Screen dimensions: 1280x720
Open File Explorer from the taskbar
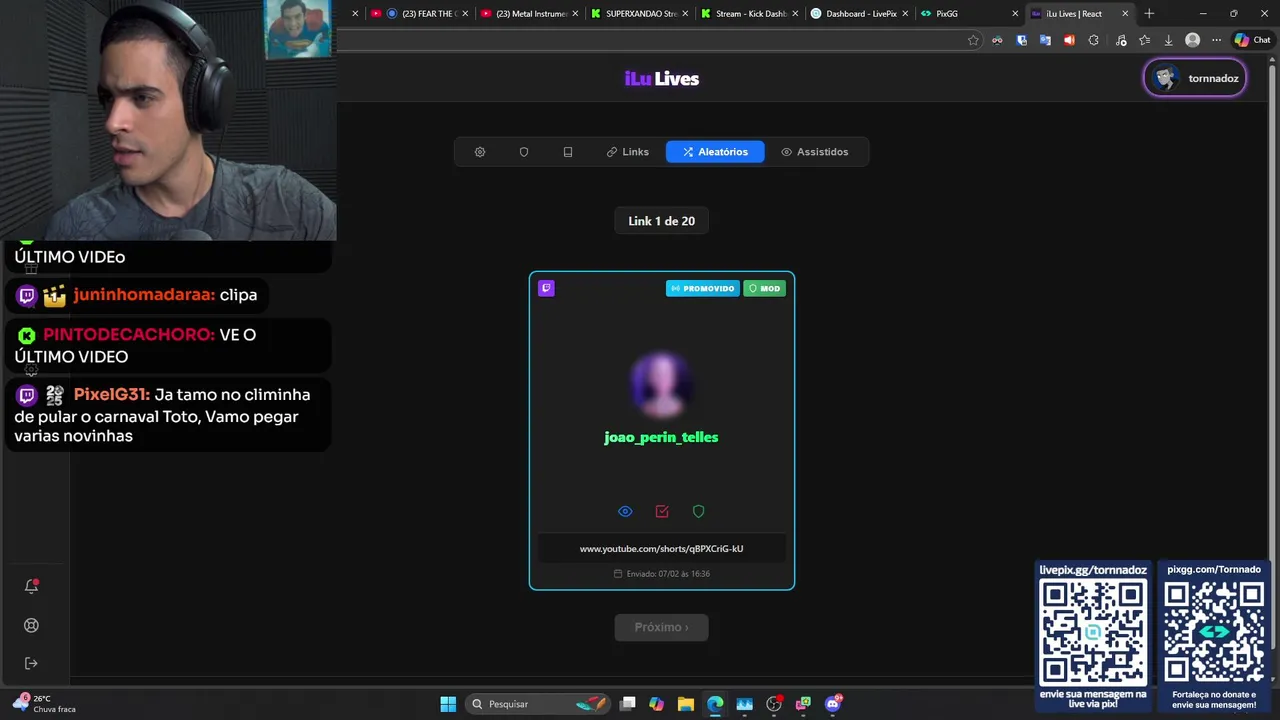(686, 704)
